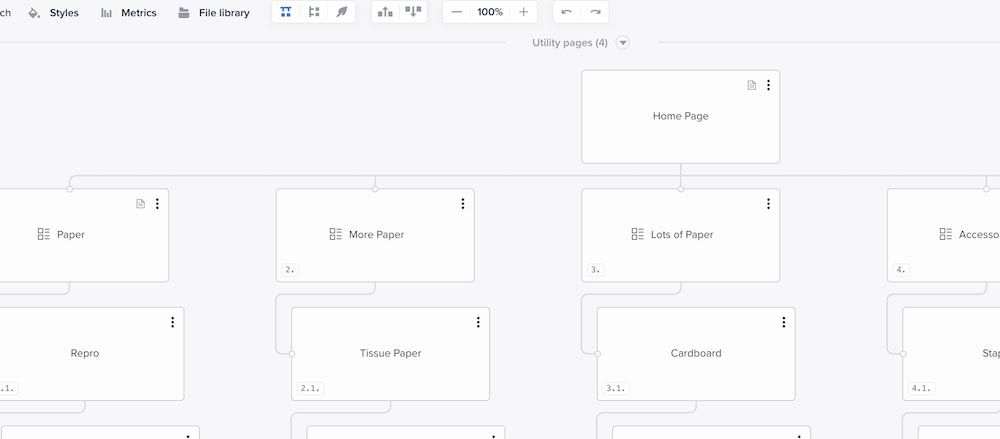1000x439 pixels.
Task: Switch to horizontal tree layout view
Action: click(314, 12)
